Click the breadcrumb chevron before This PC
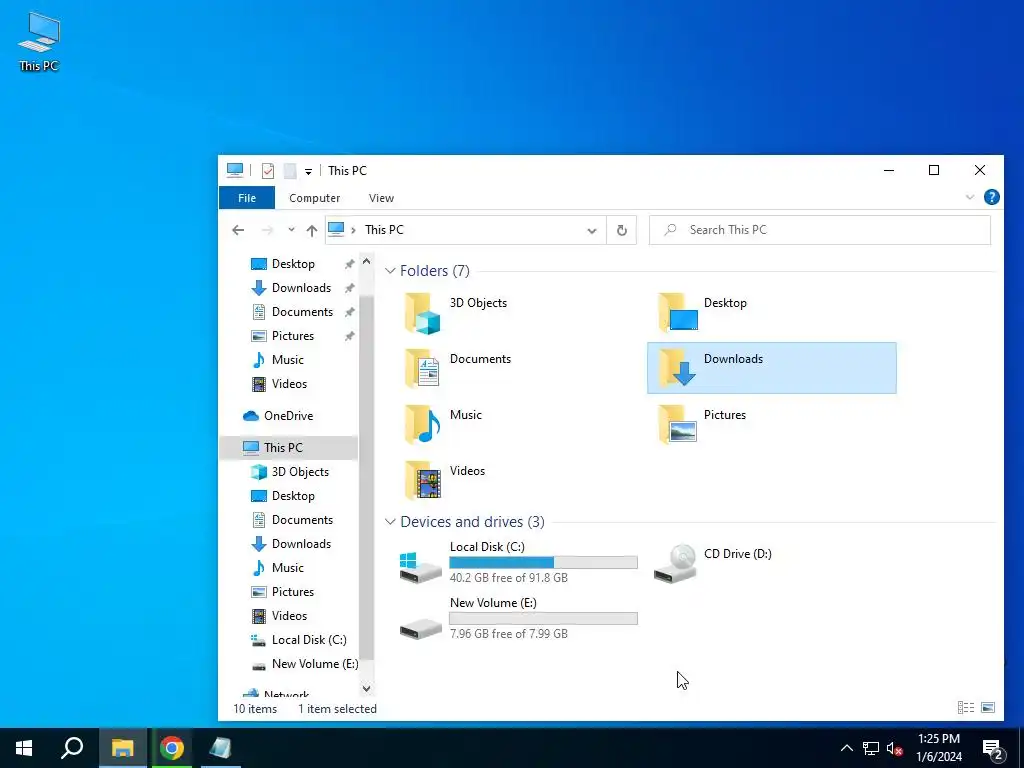Viewport: 1024px width, 768px height. coord(353,230)
